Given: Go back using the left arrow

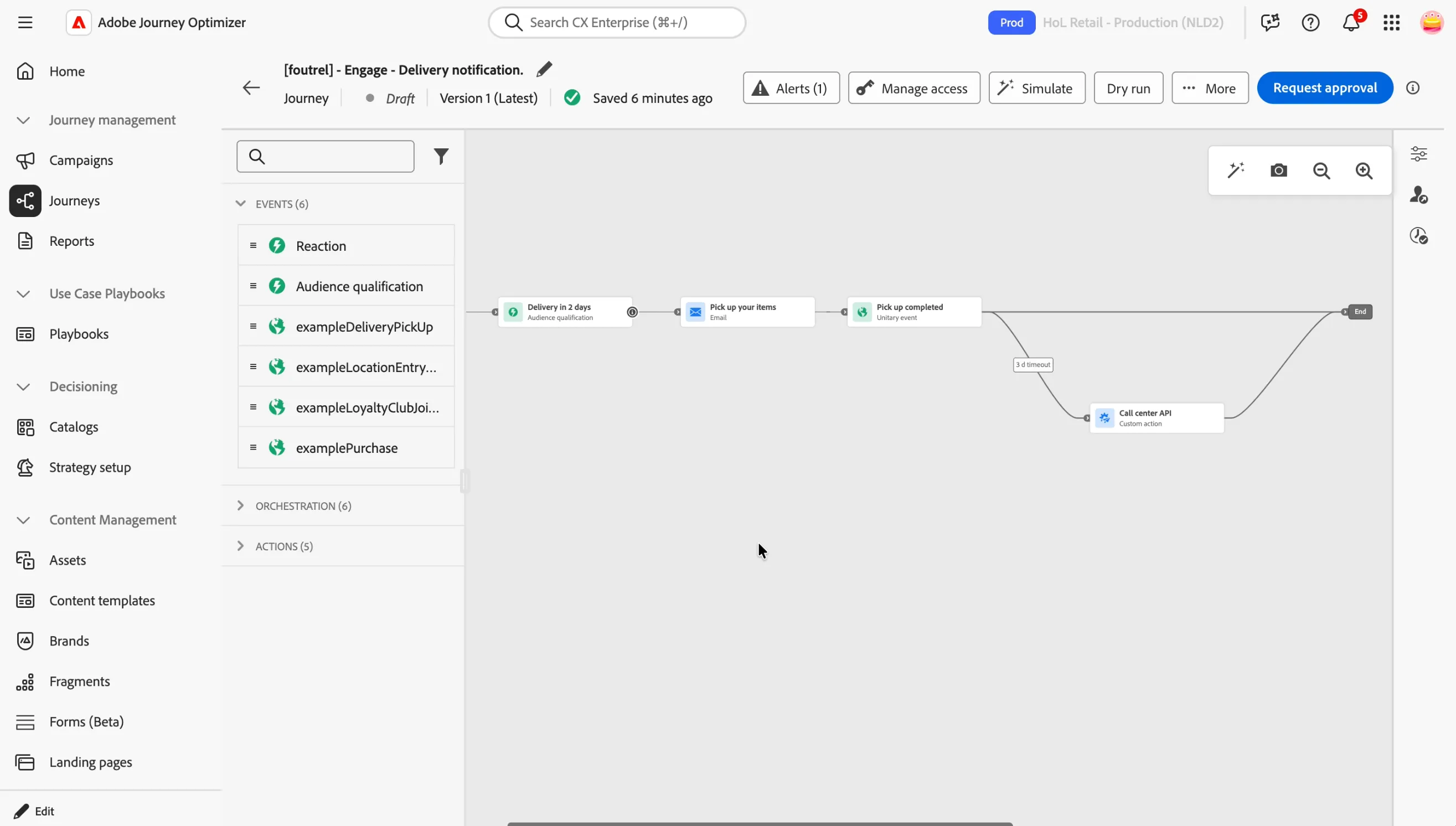Looking at the screenshot, I should point(251,88).
